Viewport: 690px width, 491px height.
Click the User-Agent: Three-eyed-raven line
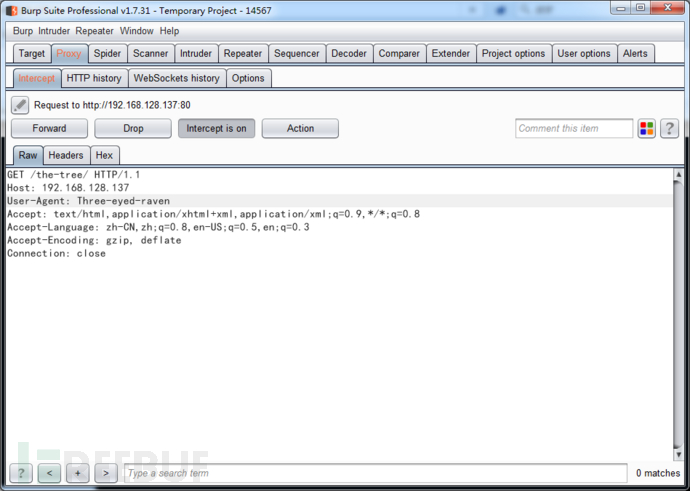click(x=88, y=201)
